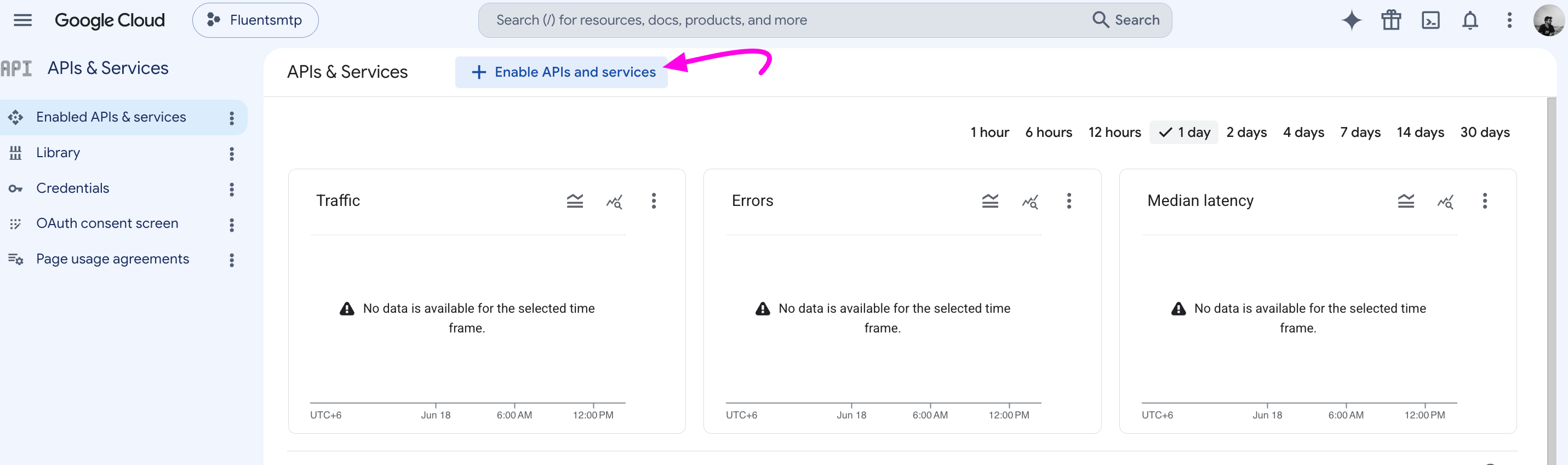This screenshot has height=465, width=1568.
Task: Open more options for OAuth consent screen
Action: (232, 225)
